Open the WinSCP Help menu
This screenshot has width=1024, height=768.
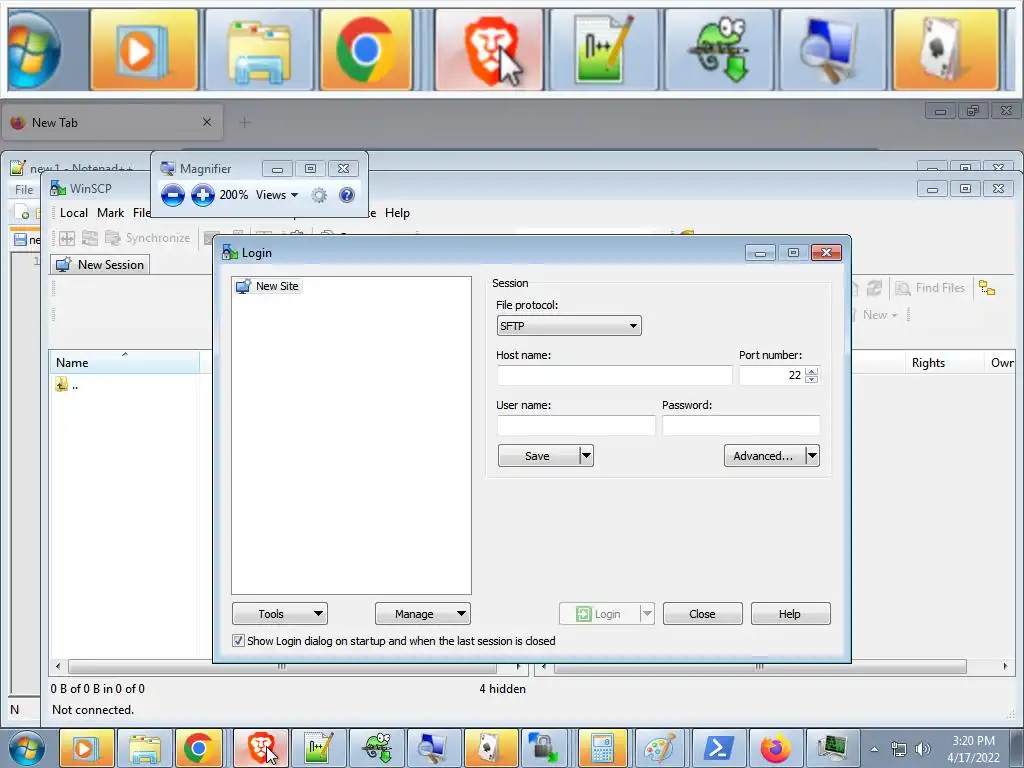coord(397,213)
